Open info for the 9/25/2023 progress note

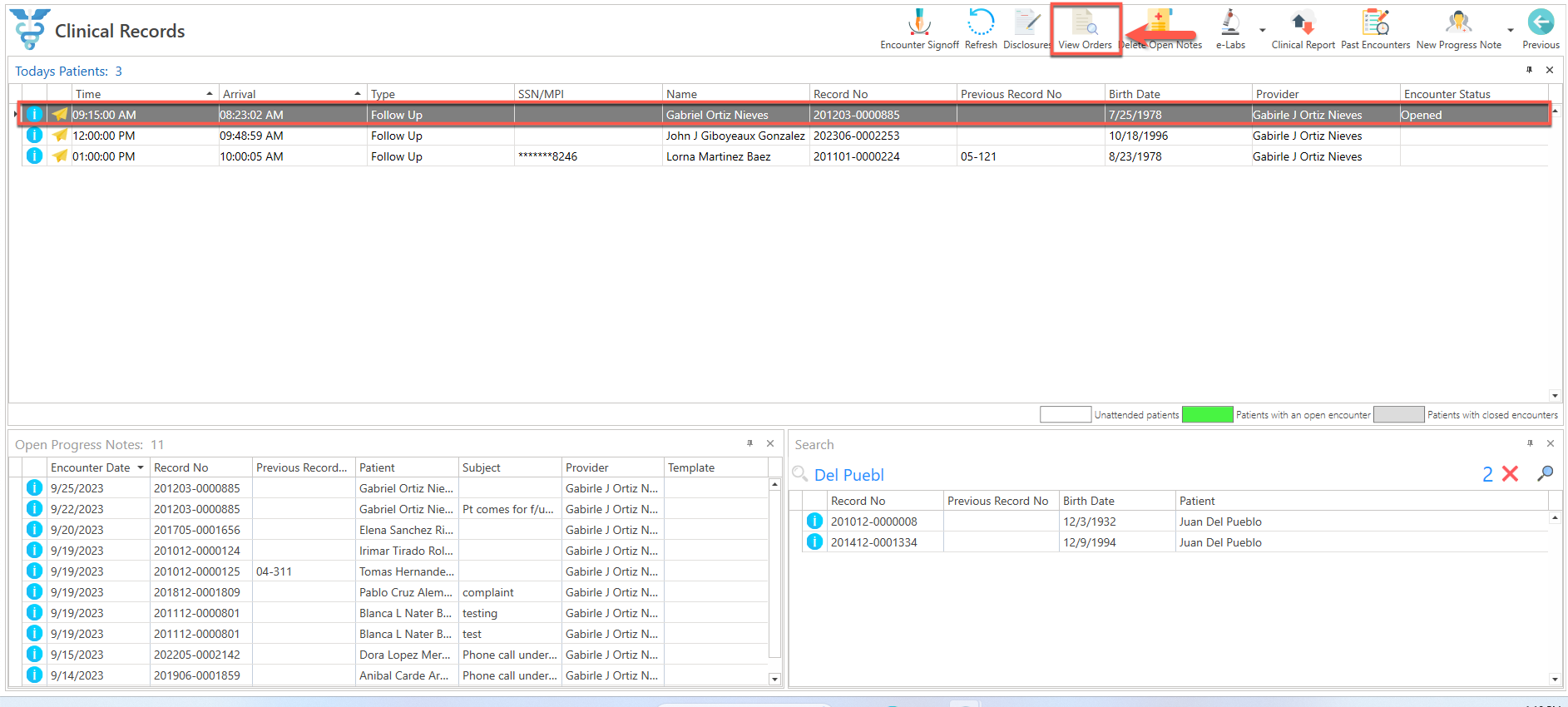[34, 488]
